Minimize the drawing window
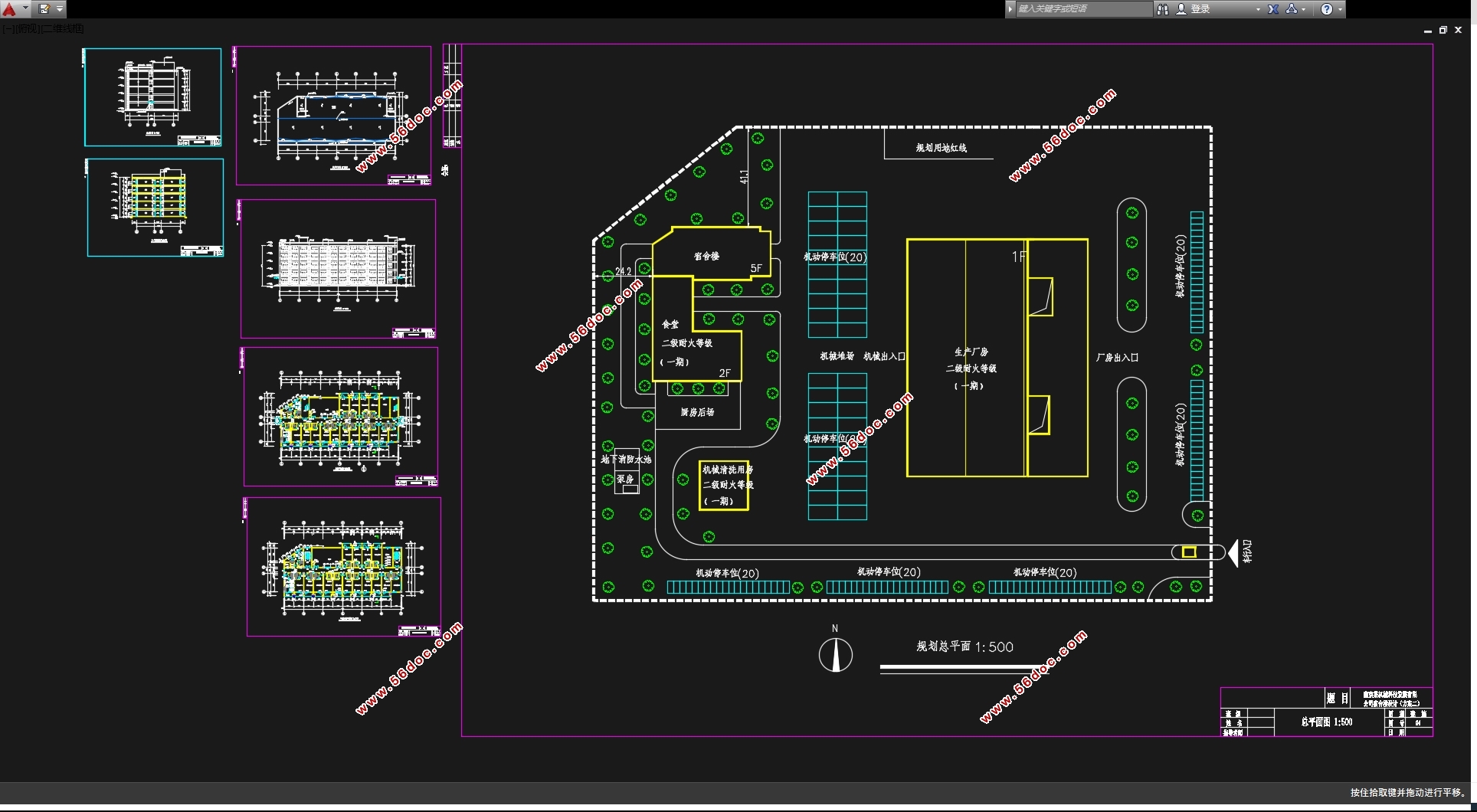The width and height of the screenshot is (1477, 812). [x=1427, y=31]
